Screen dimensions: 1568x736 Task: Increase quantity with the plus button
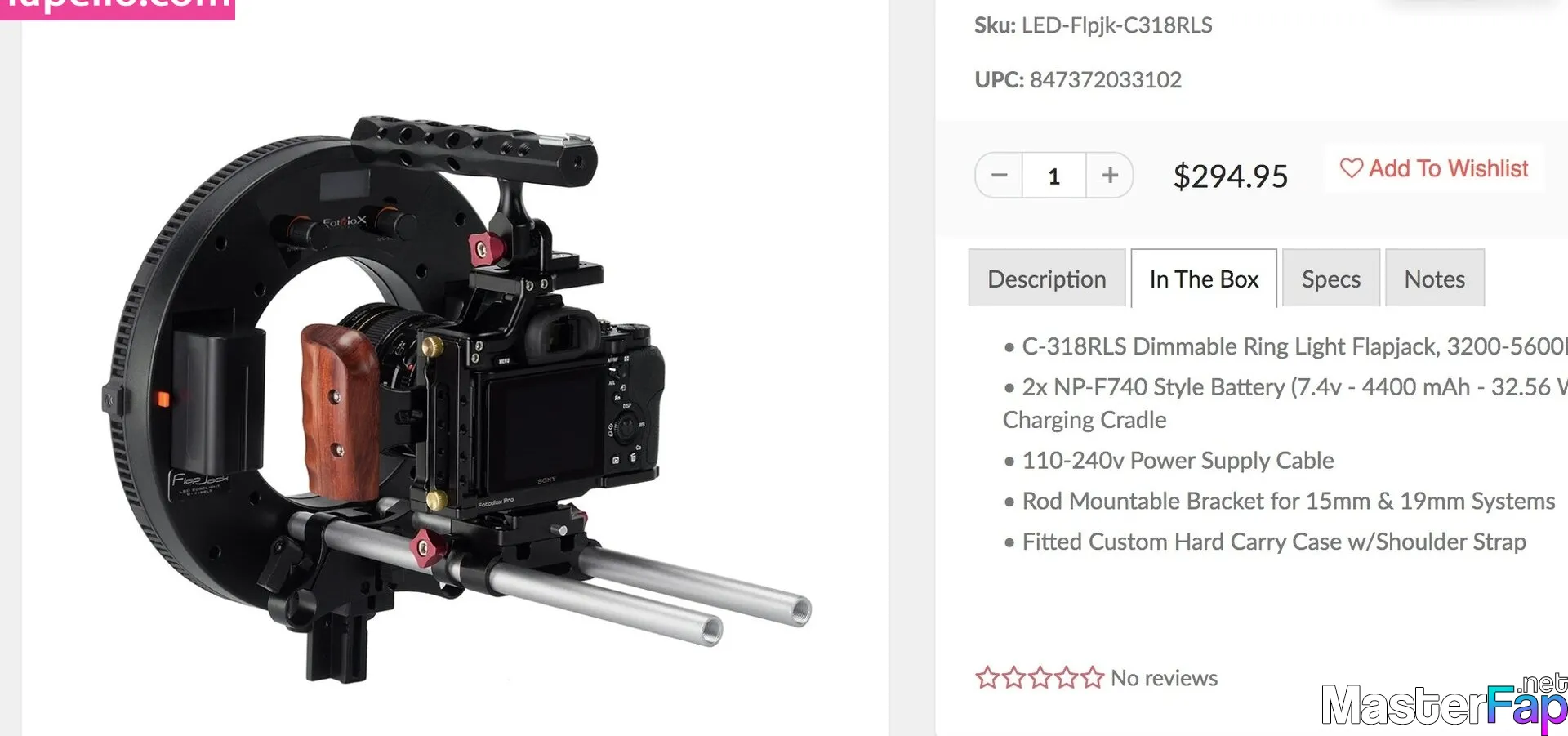[x=1110, y=176]
